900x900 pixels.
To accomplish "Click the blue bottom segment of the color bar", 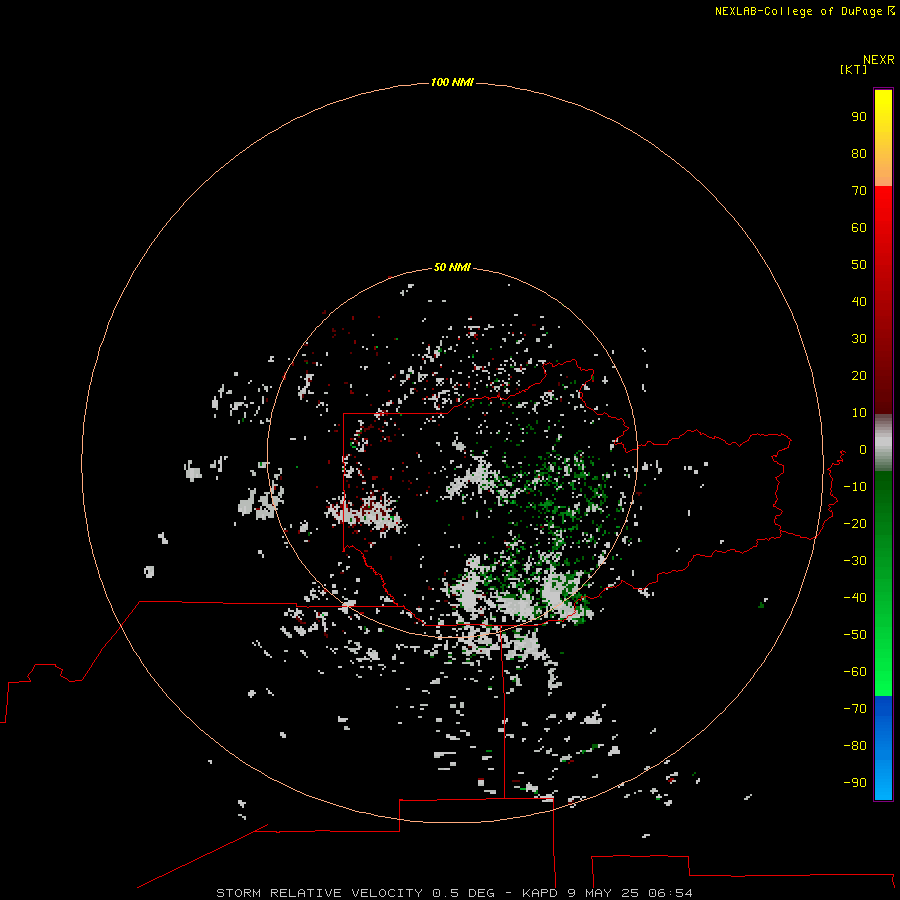I will (883, 748).
